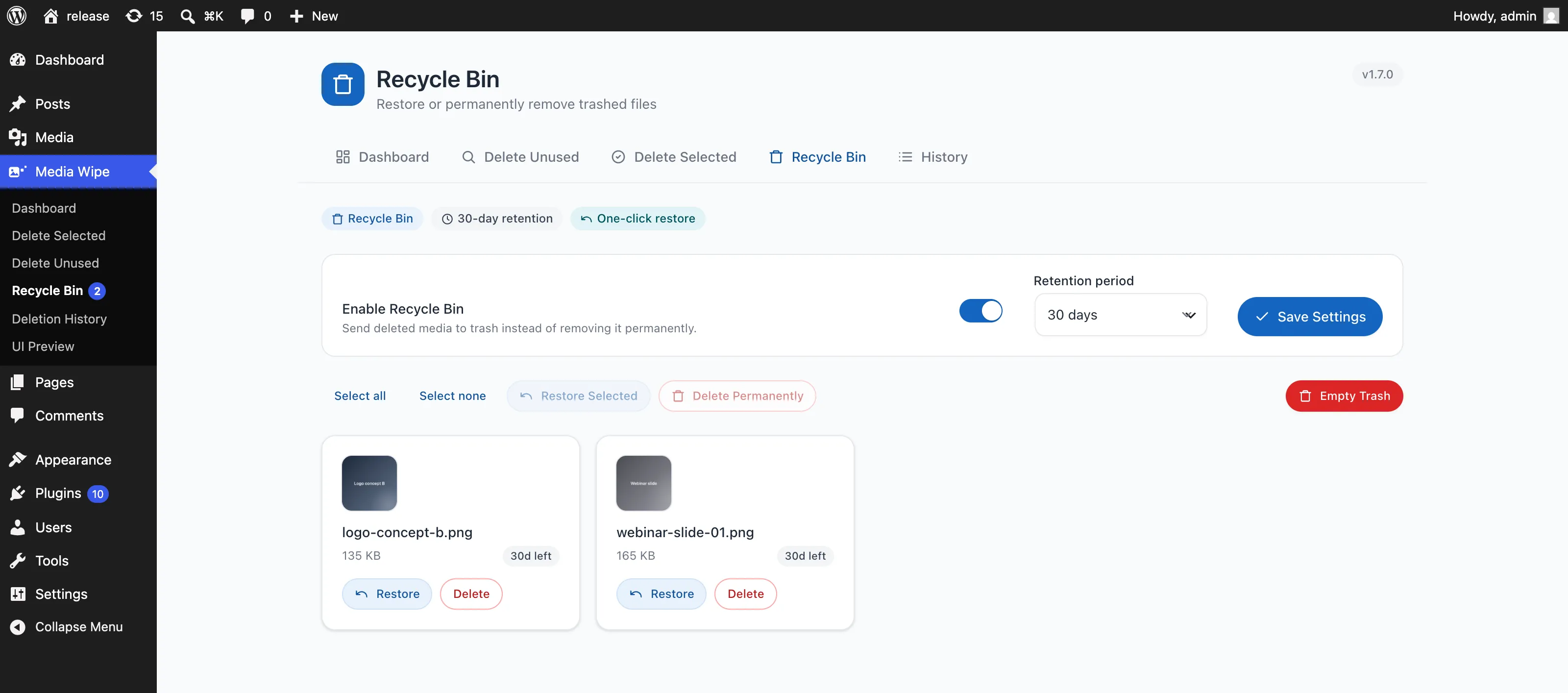Click the Plugins plug icon in the sidebar
The width and height of the screenshot is (1568, 693).
[x=18, y=493]
